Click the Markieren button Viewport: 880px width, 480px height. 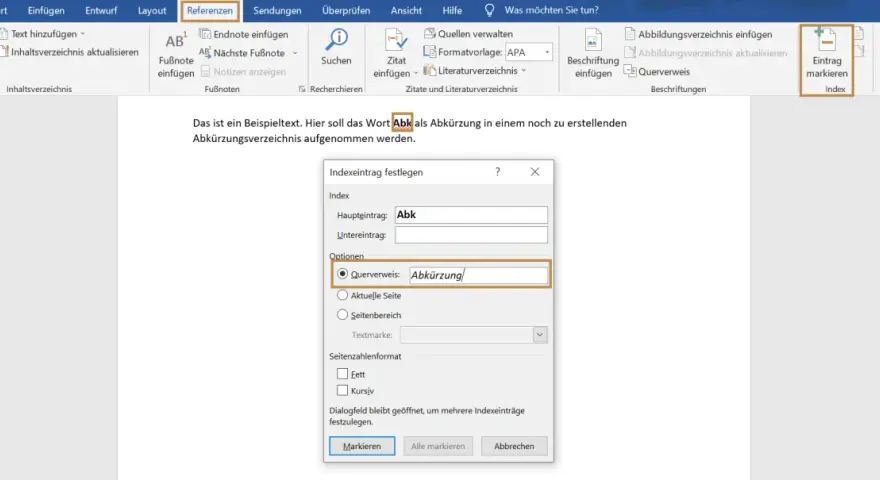click(362, 446)
